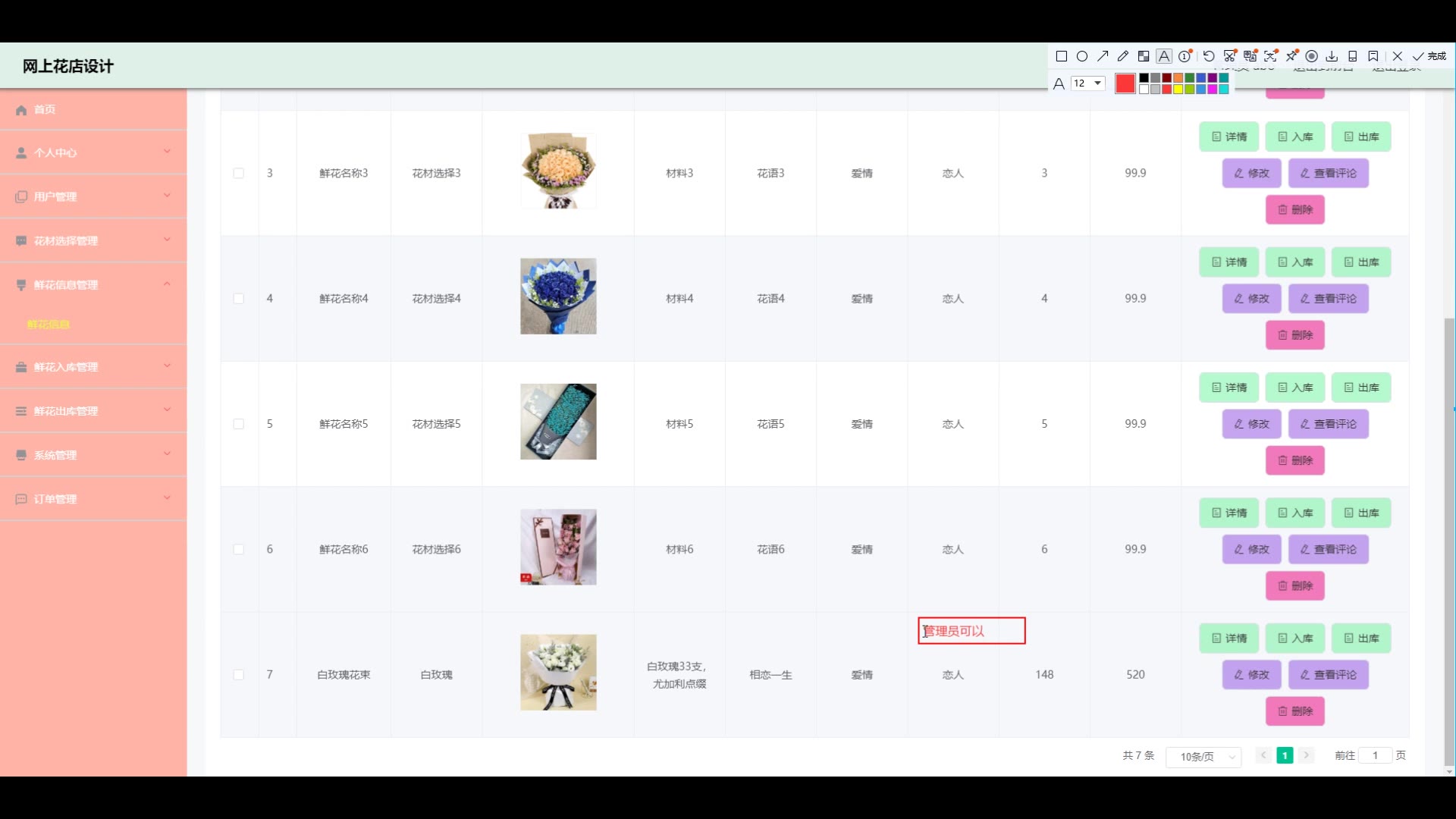
Task: Select the numbered marker tool
Action: (1185, 56)
